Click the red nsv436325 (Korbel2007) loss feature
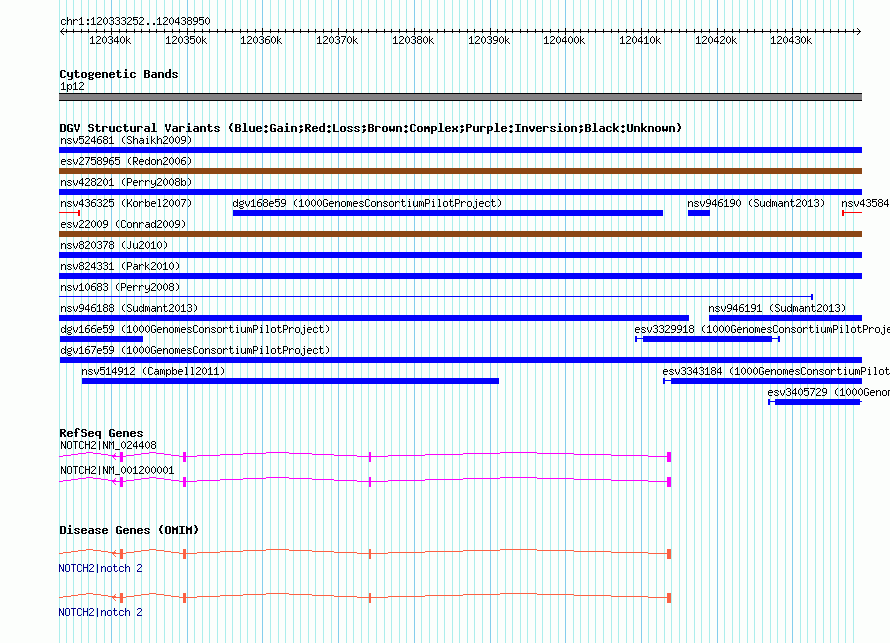The height and width of the screenshot is (643, 890). (69, 213)
